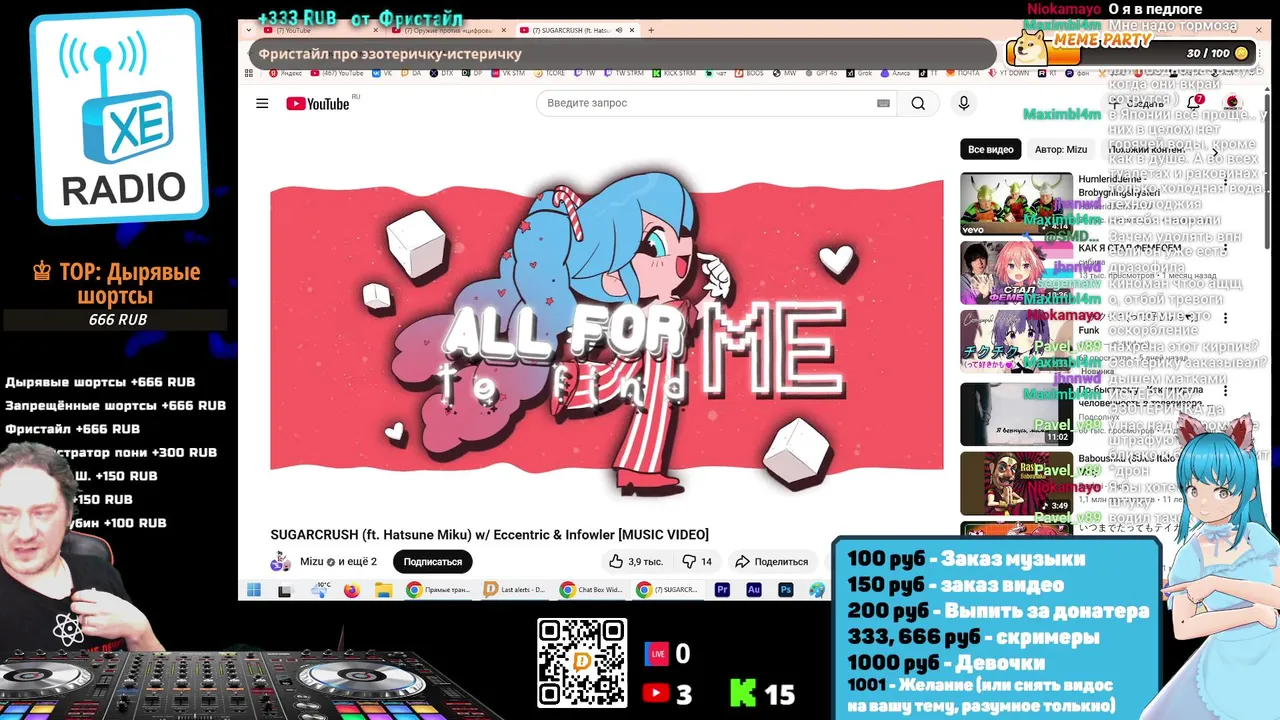Open Adobe Premiere Pro from taskbar
The width and height of the screenshot is (1280, 720).
tap(722, 590)
